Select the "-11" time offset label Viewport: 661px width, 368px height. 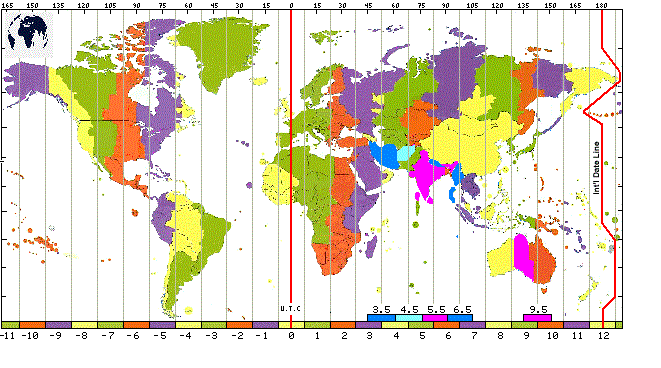9,336
